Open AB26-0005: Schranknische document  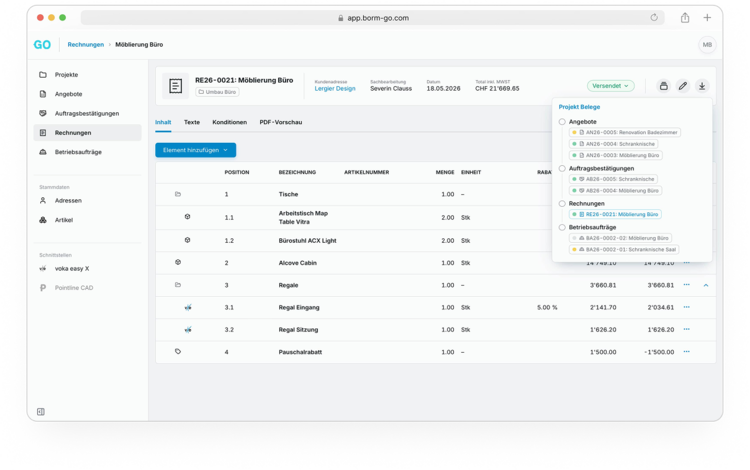pos(613,179)
